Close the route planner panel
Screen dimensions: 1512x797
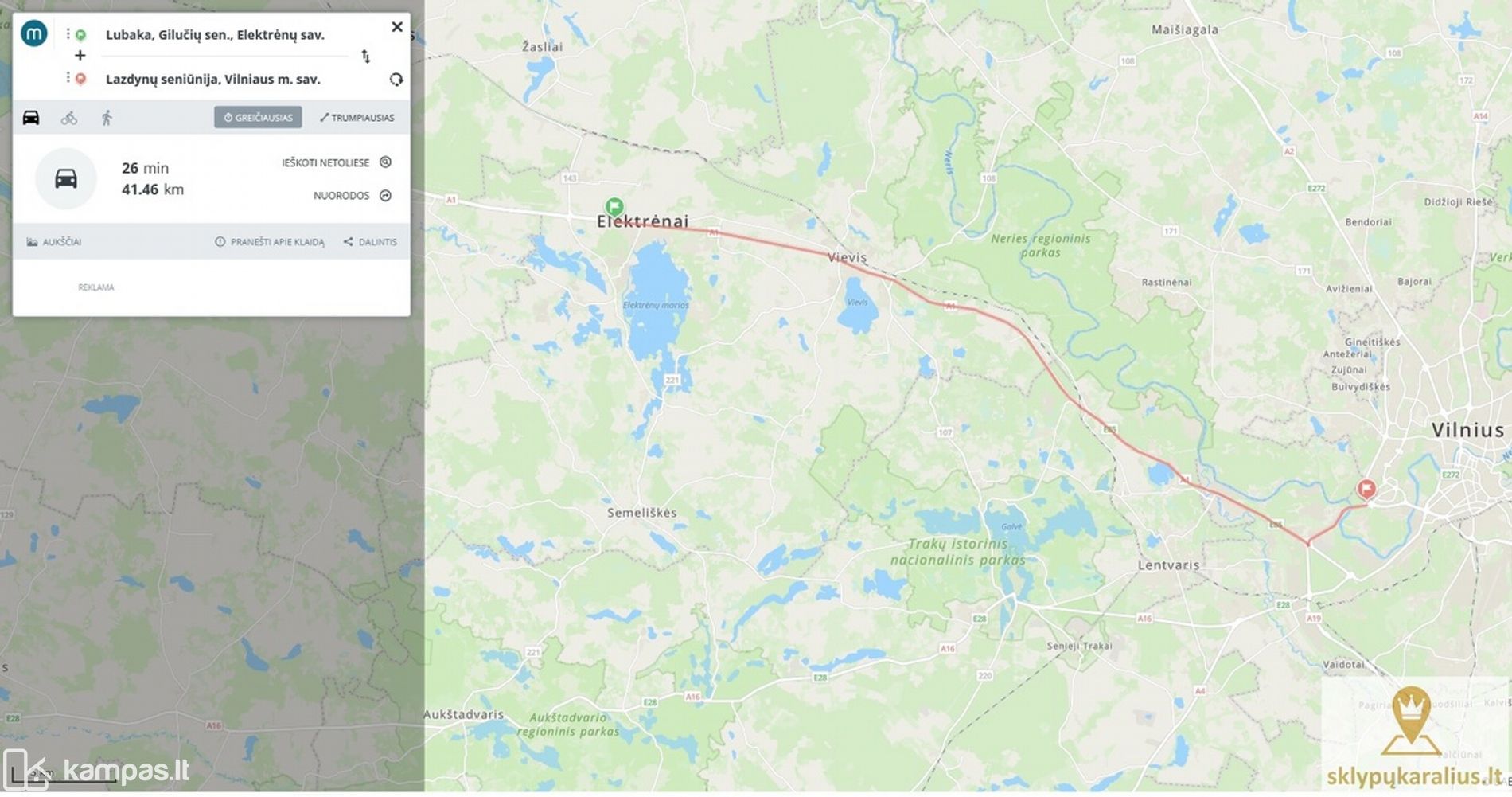(397, 27)
